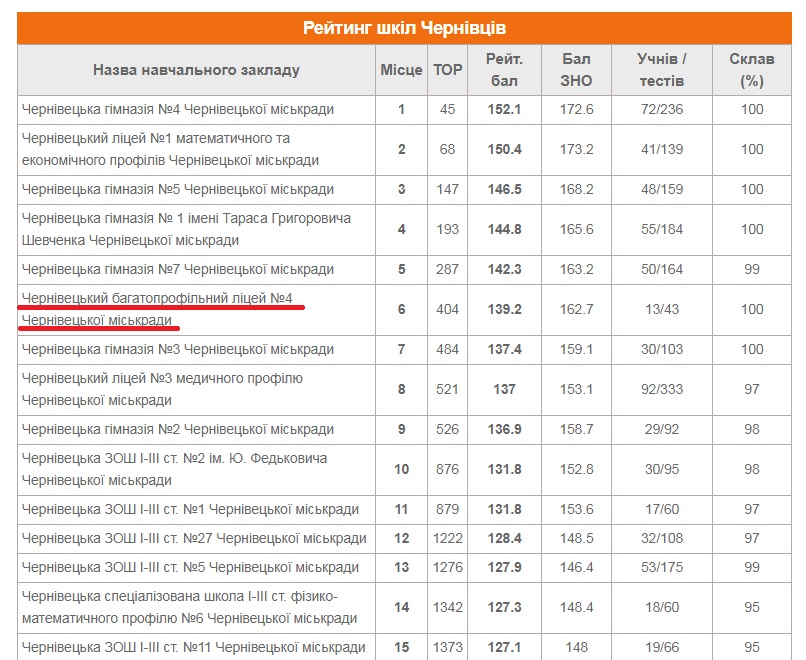Click ZNO score '148.5'
This screenshot has height=660, width=806.
pyautogui.click(x=576, y=539)
